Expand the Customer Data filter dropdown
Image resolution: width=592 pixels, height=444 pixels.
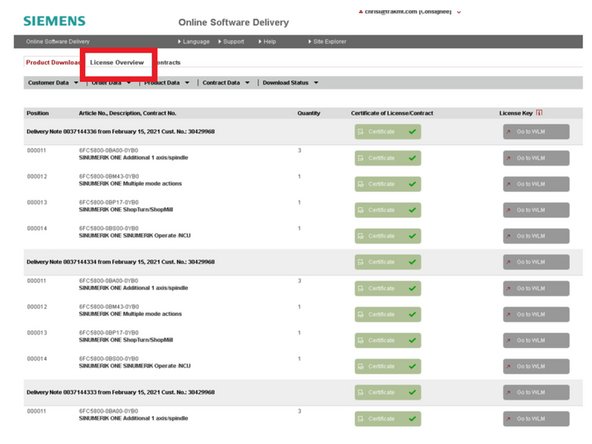[x=53, y=83]
